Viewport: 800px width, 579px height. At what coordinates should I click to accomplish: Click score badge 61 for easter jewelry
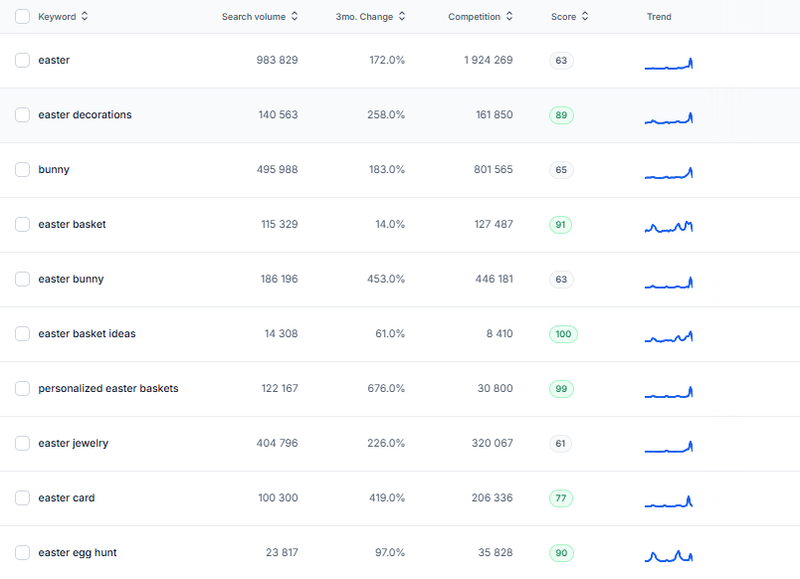(561, 443)
